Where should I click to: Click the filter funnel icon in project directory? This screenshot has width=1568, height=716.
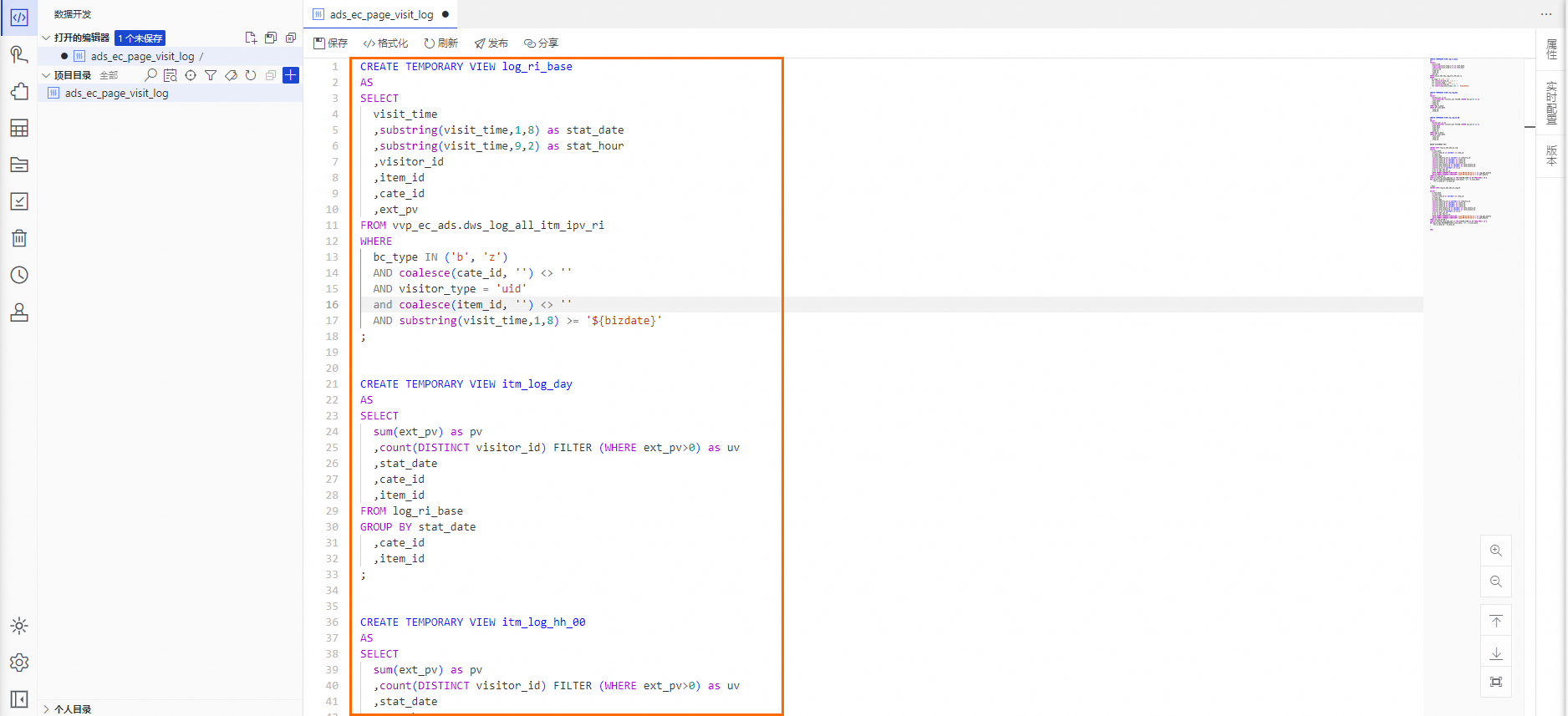click(x=211, y=75)
